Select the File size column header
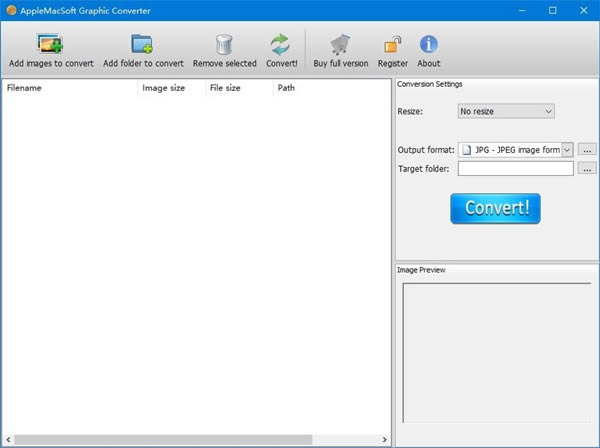Image resolution: width=600 pixels, height=448 pixels. (239, 88)
